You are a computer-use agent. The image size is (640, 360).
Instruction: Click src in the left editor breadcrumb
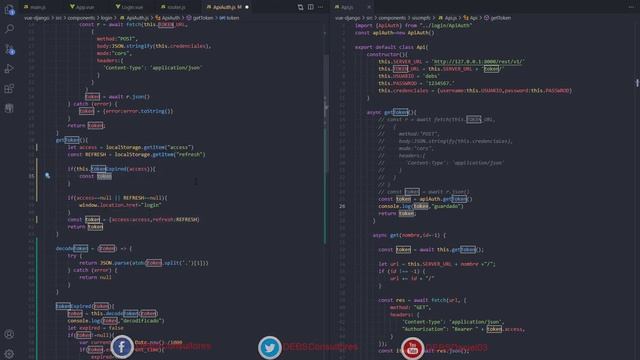(58, 18)
